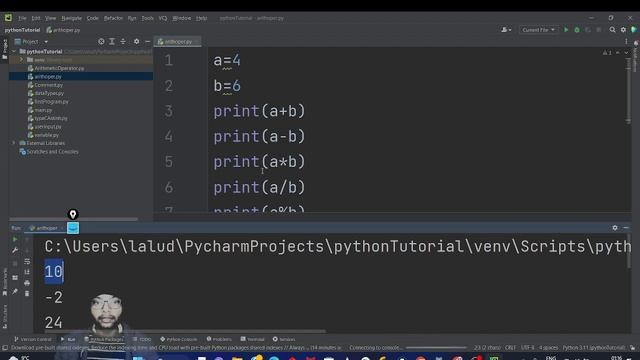Click pin tab icon in Run panel

[15, 291]
